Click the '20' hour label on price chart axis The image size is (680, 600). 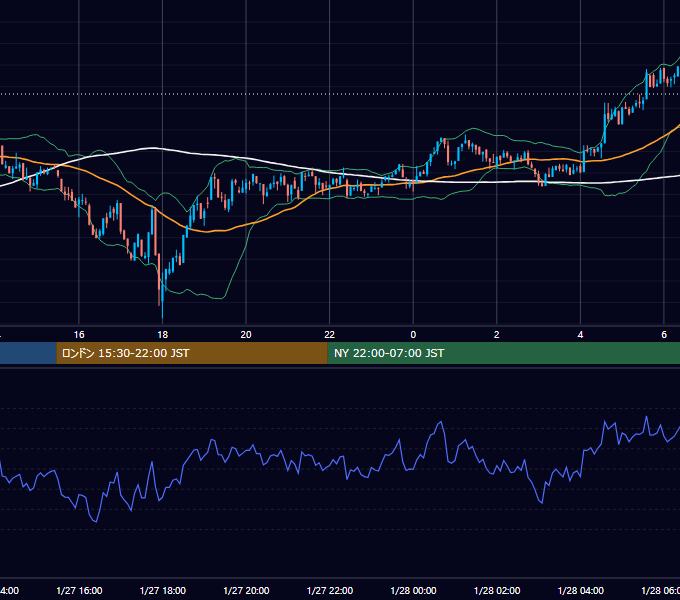point(246,335)
